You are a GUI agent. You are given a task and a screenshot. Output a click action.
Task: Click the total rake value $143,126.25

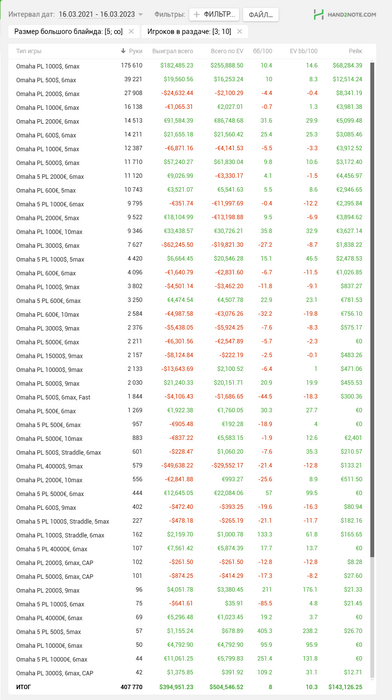pyautogui.click(x=345, y=687)
